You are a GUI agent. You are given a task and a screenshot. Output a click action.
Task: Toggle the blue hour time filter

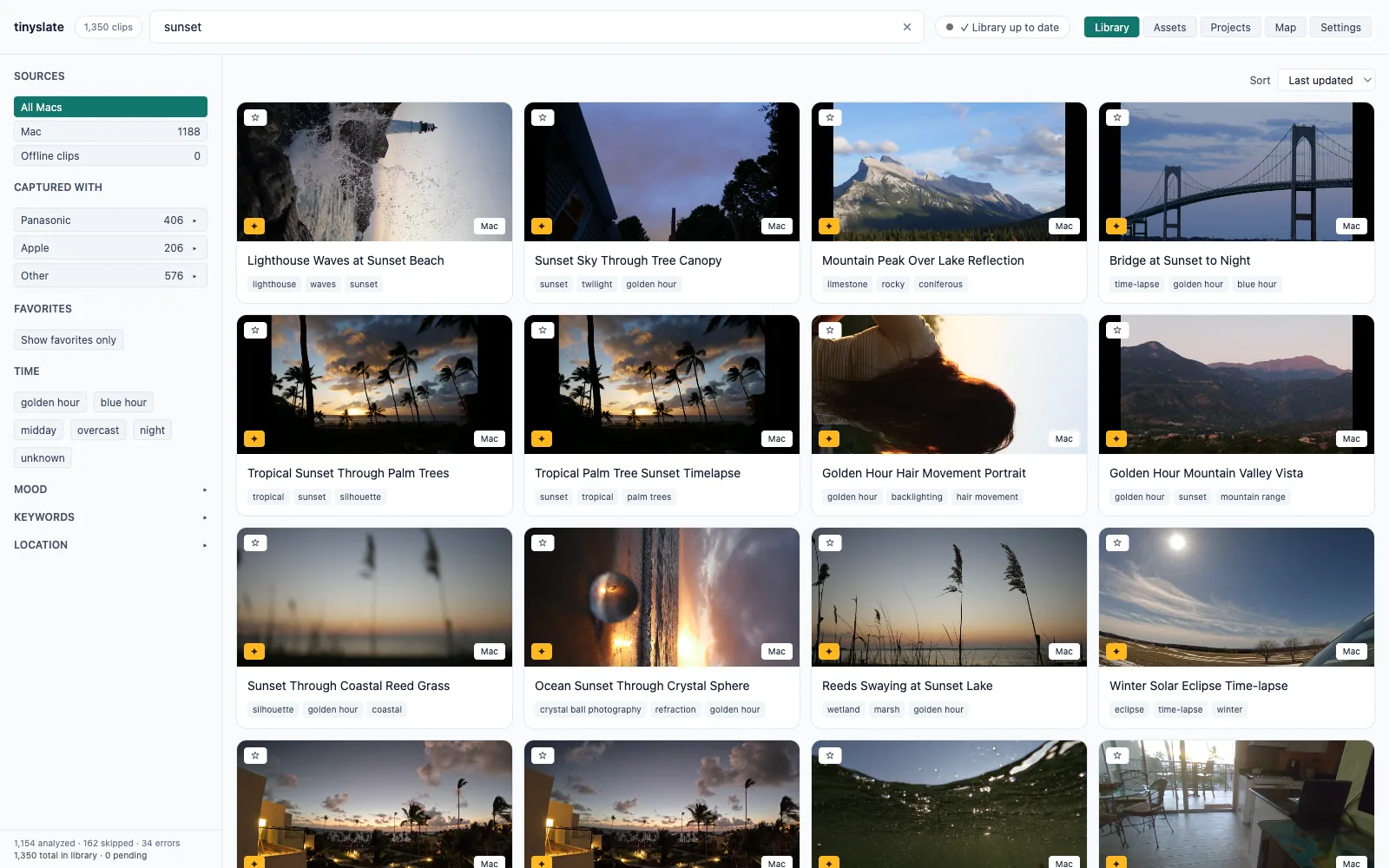pos(123,402)
